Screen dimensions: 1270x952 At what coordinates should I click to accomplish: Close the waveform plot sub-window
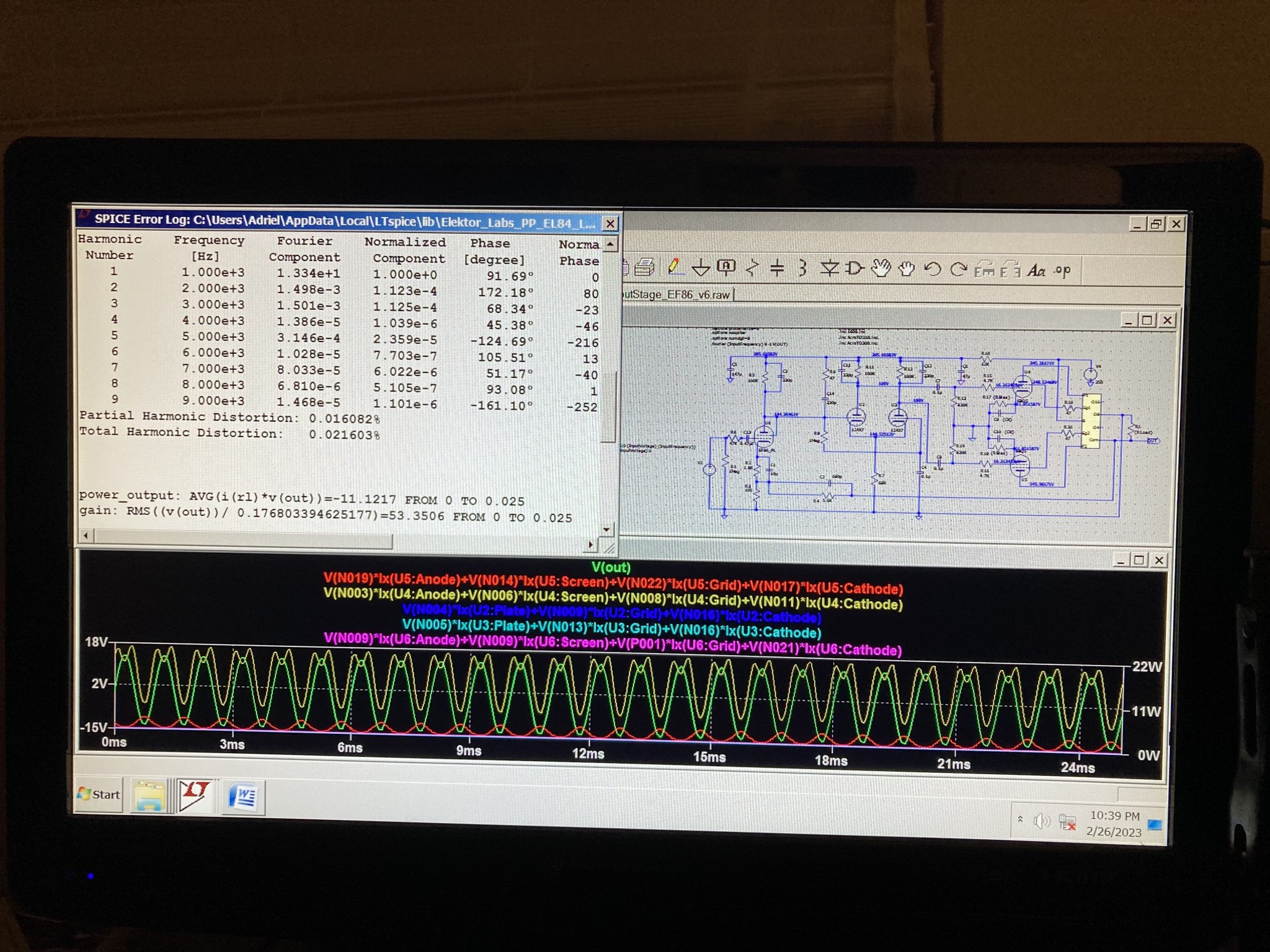coord(1159,560)
